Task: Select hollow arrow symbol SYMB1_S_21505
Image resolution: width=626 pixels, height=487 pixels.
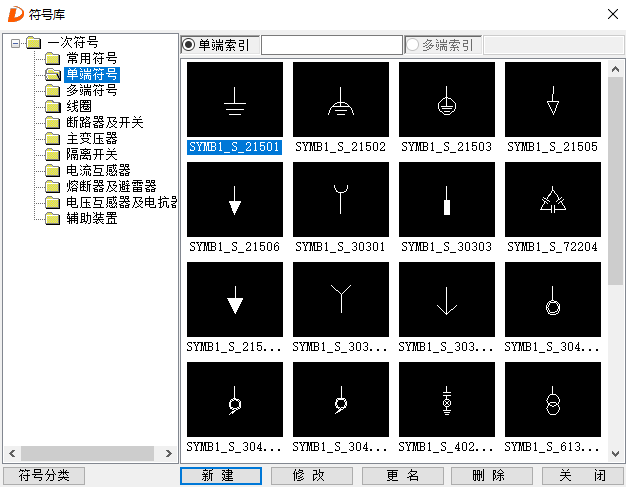Action: [x=553, y=99]
